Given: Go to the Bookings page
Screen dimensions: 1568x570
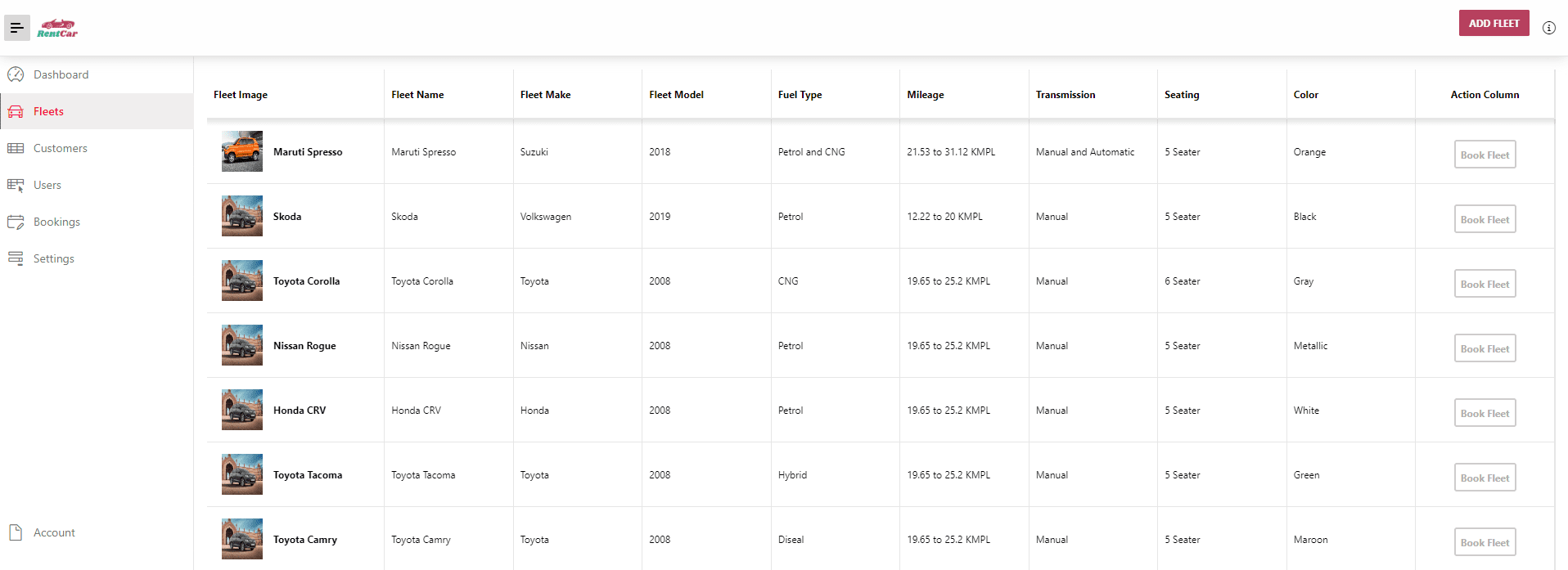Looking at the screenshot, I should (56, 222).
